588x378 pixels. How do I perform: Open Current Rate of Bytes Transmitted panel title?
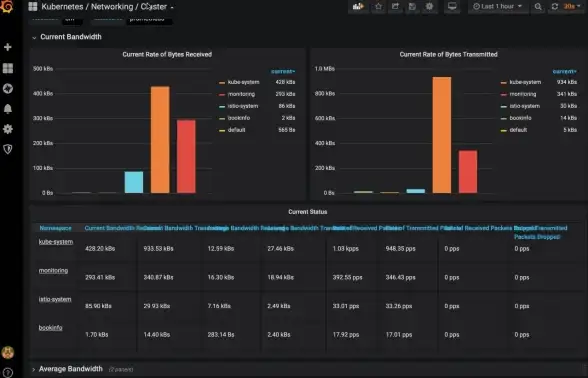[x=448, y=54]
